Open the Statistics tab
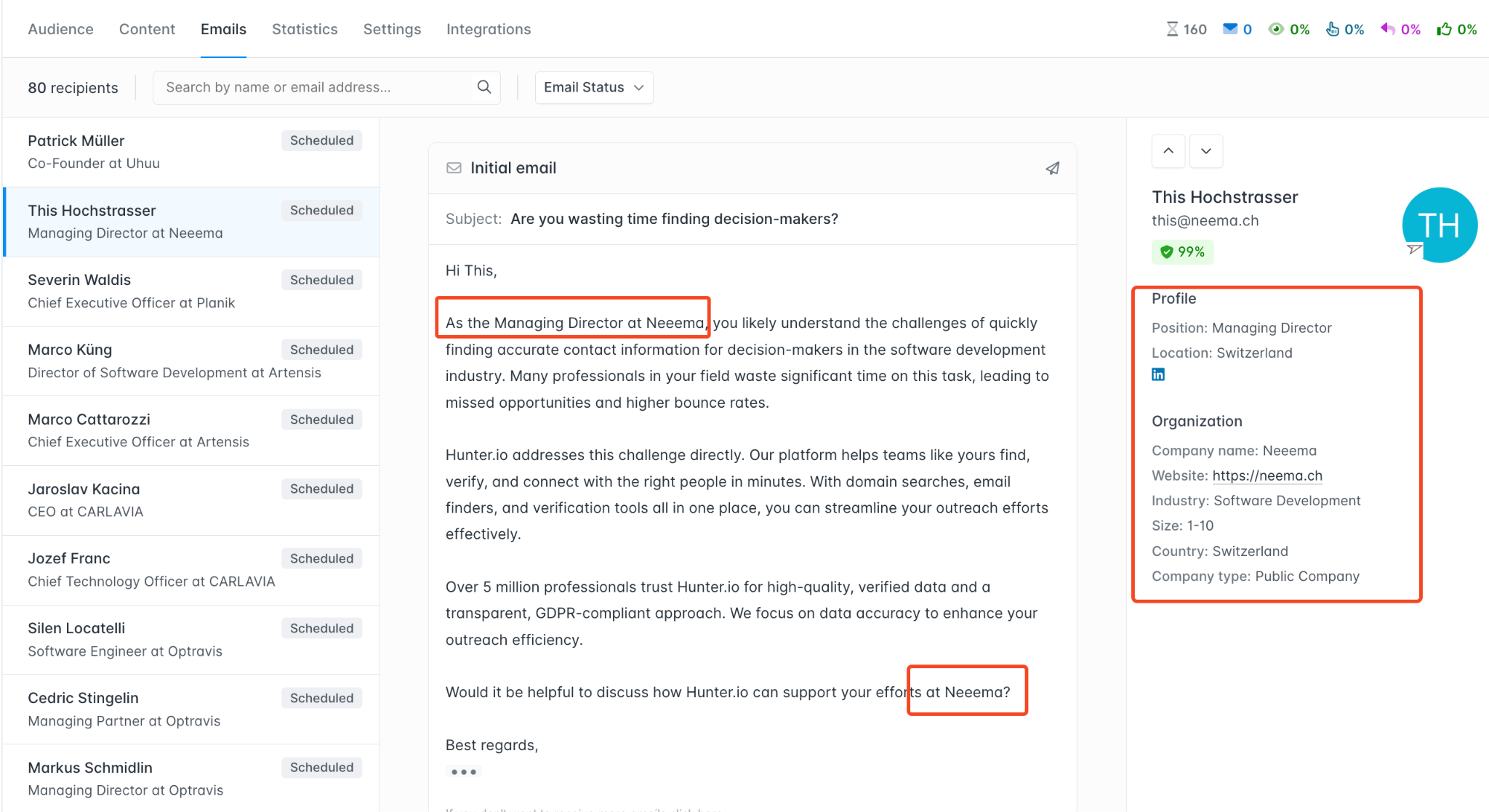Image resolution: width=1489 pixels, height=812 pixels. (x=305, y=29)
